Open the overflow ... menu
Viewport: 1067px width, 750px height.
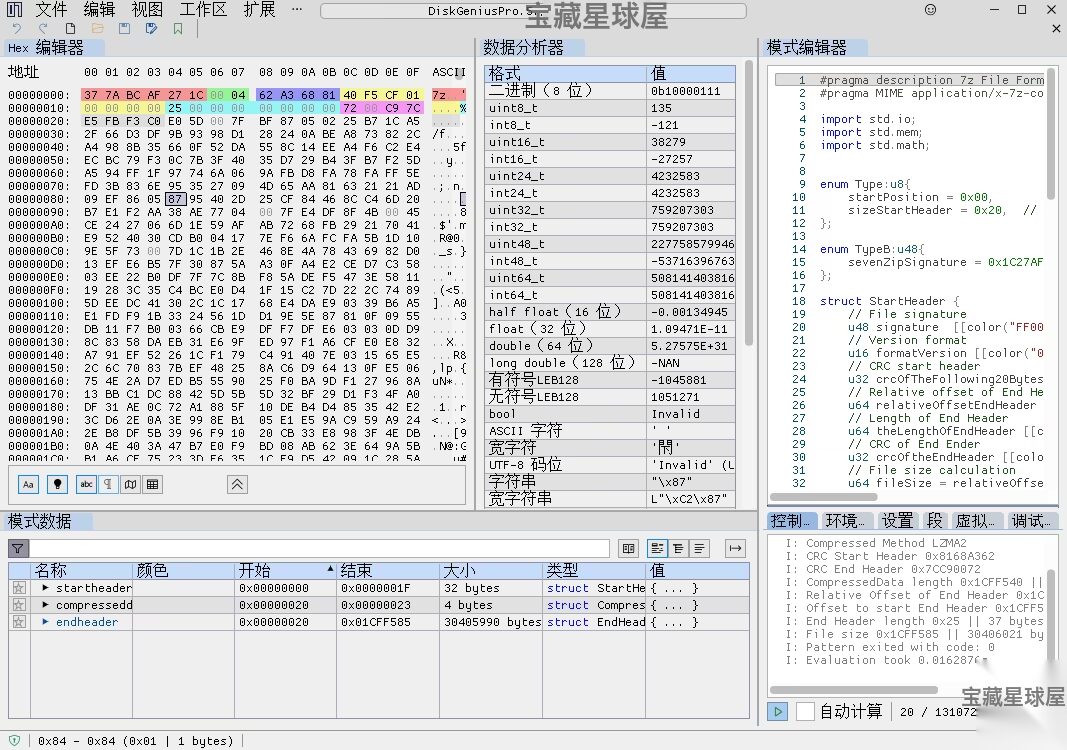(x=297, y=10)
